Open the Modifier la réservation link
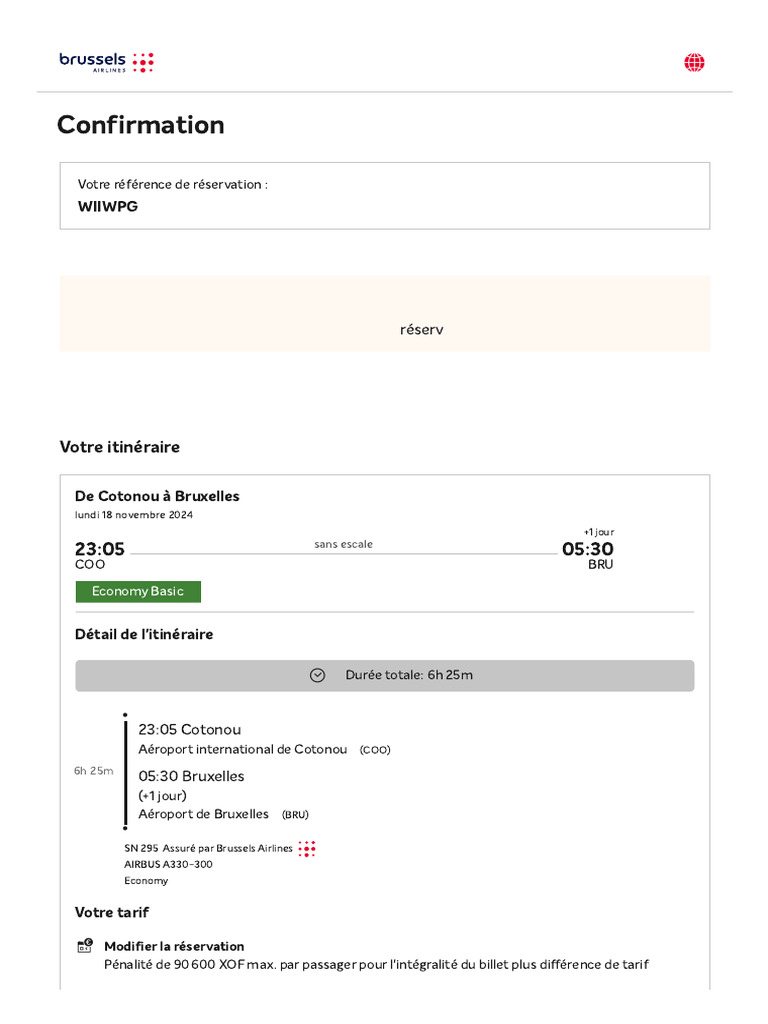The image size is (768, 1024). click(x=174, y=946)
